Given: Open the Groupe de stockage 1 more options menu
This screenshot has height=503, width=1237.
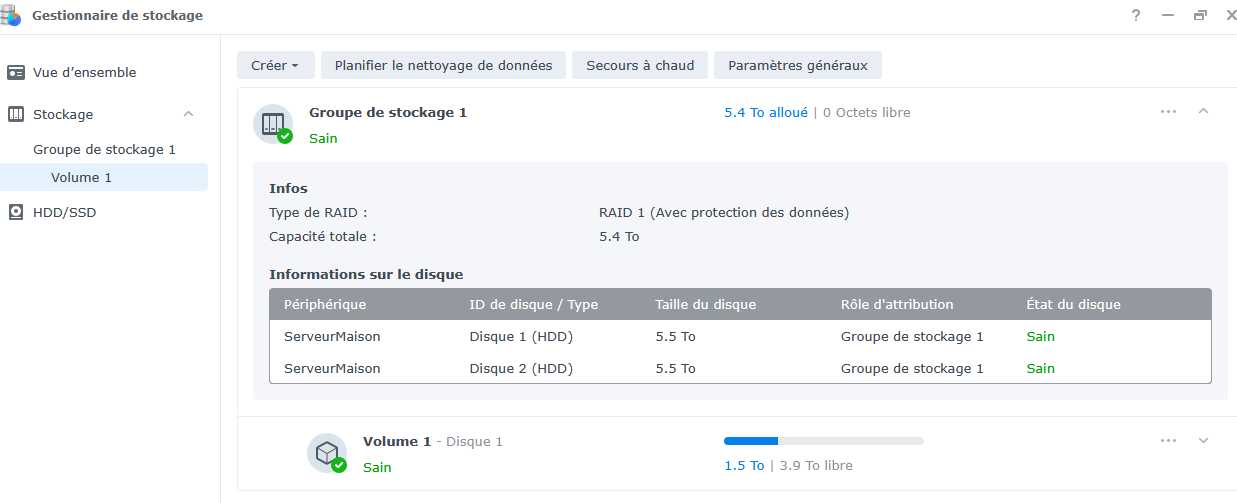Looking at the screenshot, I should click(1168, 111).
